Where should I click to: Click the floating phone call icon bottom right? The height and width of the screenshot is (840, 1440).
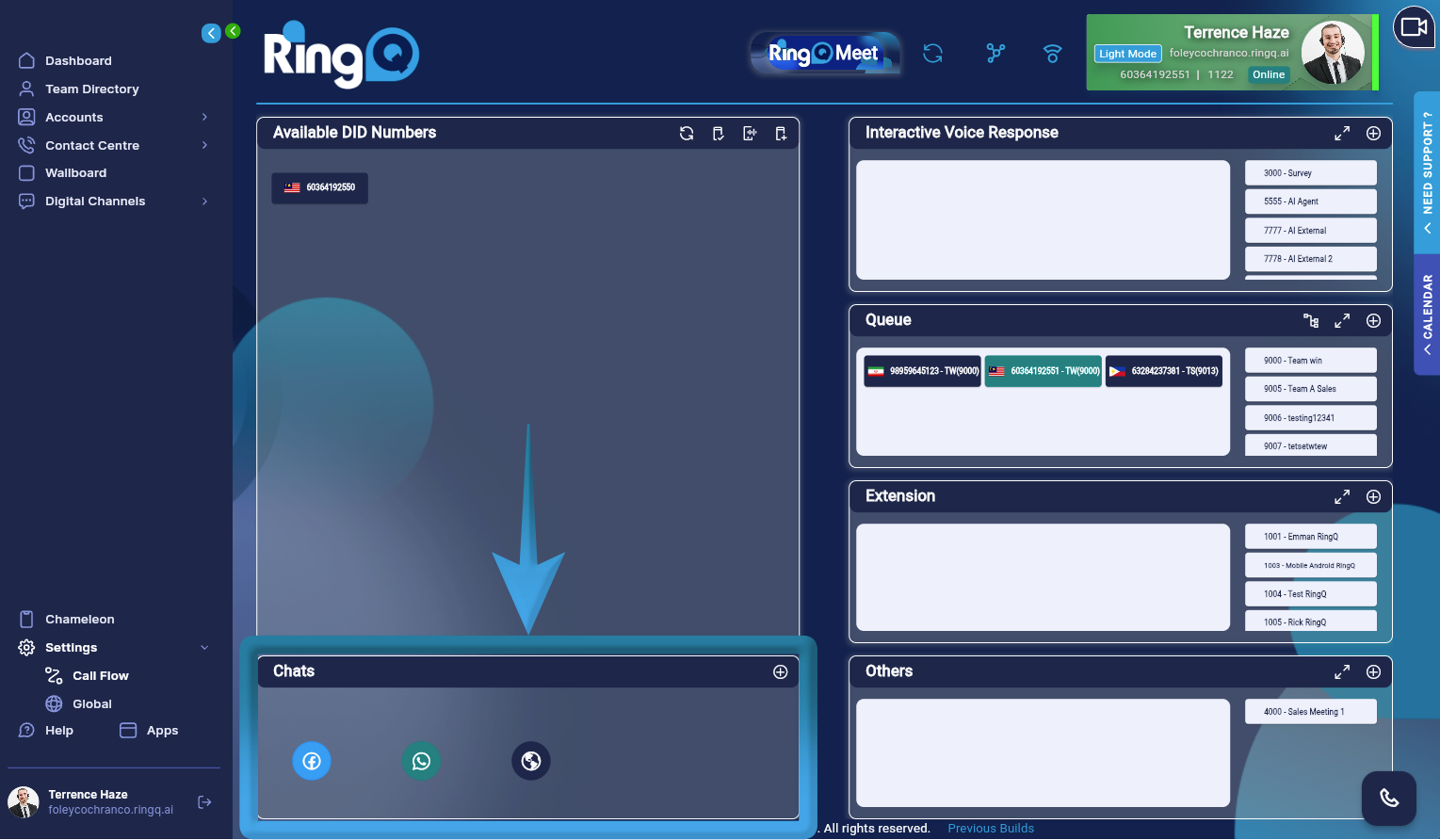pos(1388,798)
